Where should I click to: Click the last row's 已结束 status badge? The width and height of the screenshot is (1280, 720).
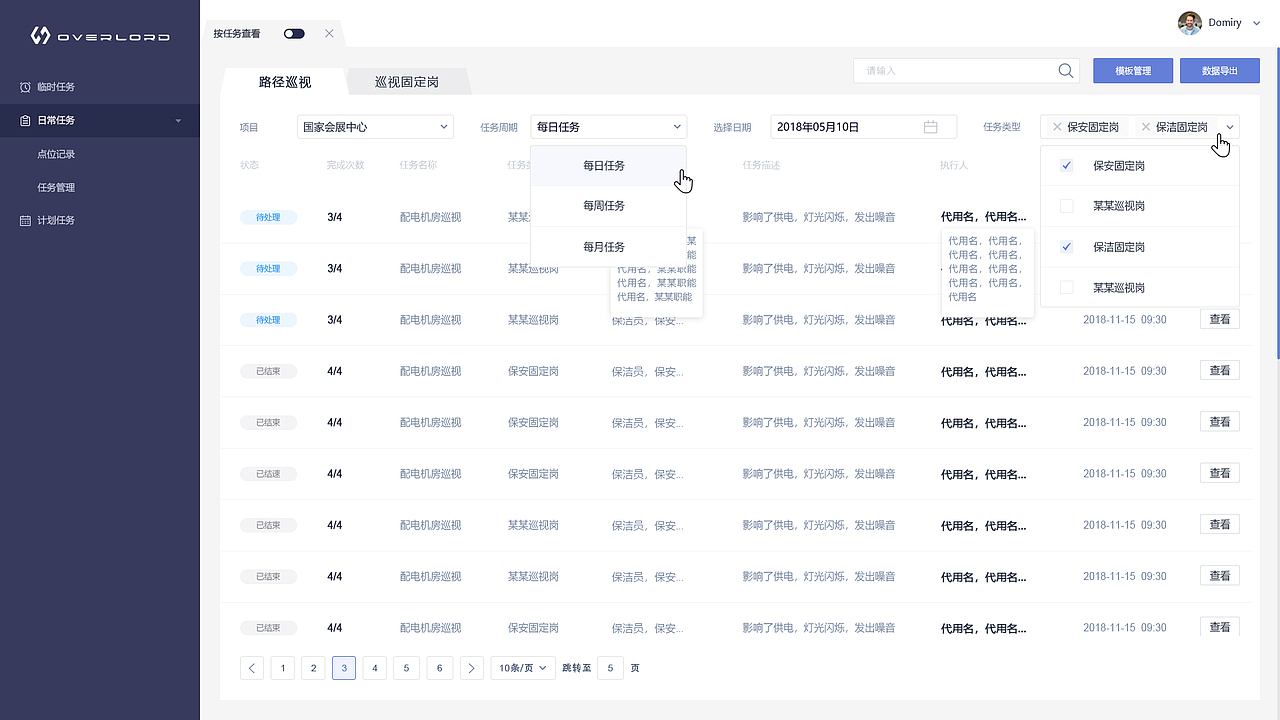[268, 628]
